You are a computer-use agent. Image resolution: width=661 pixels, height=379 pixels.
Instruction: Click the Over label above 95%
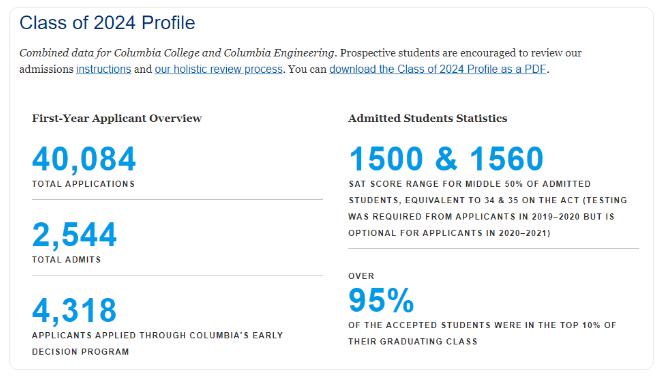coord(361,276)
